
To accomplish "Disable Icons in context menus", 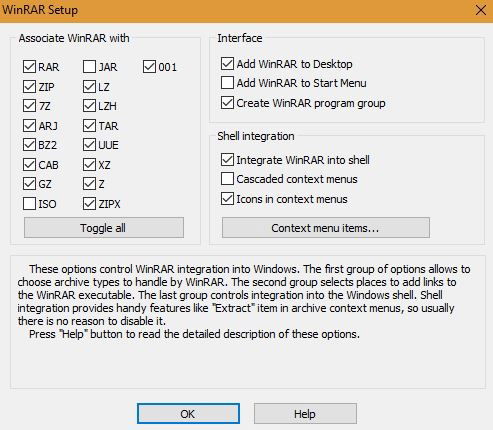I will [x=227, y=199].
